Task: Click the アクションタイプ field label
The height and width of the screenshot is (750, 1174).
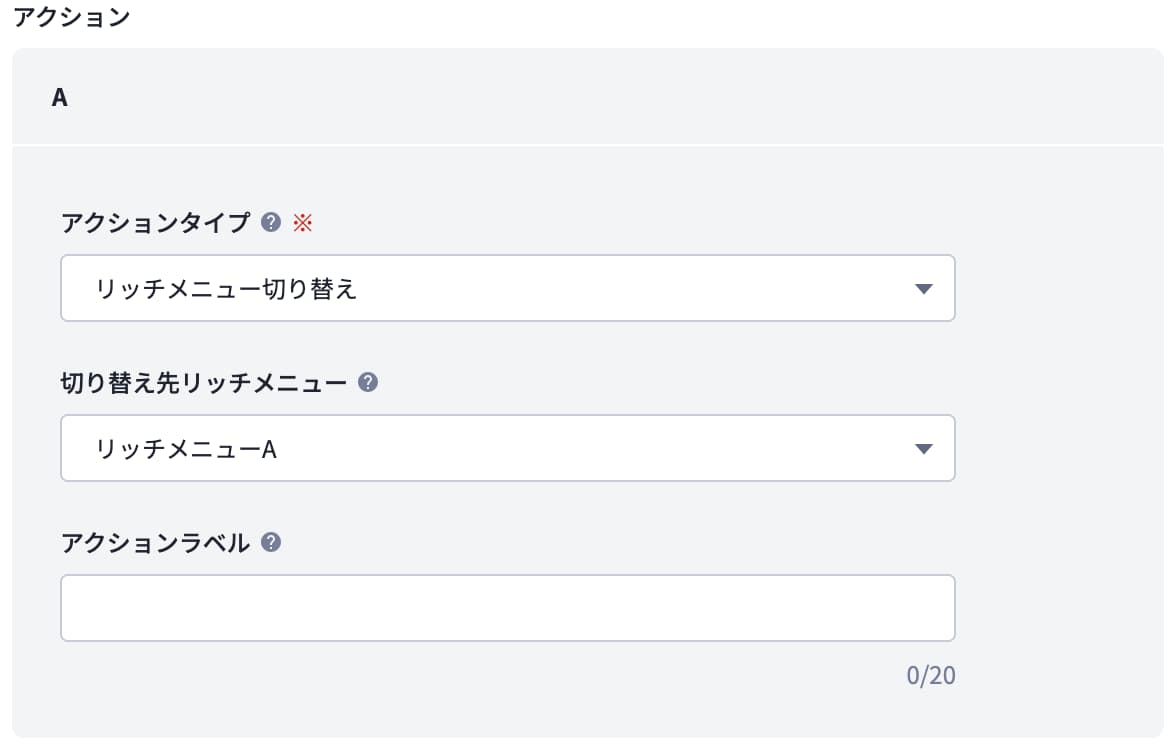Action: tap(155, 222)
